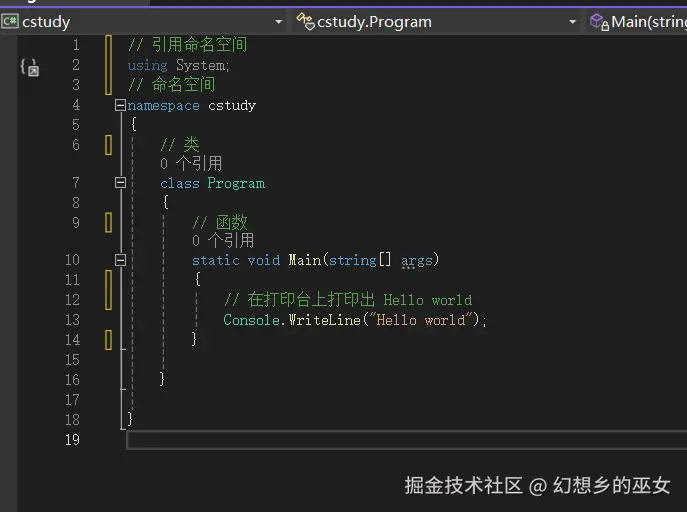Click line number 4 in the gutter

[x=76, y=105]
